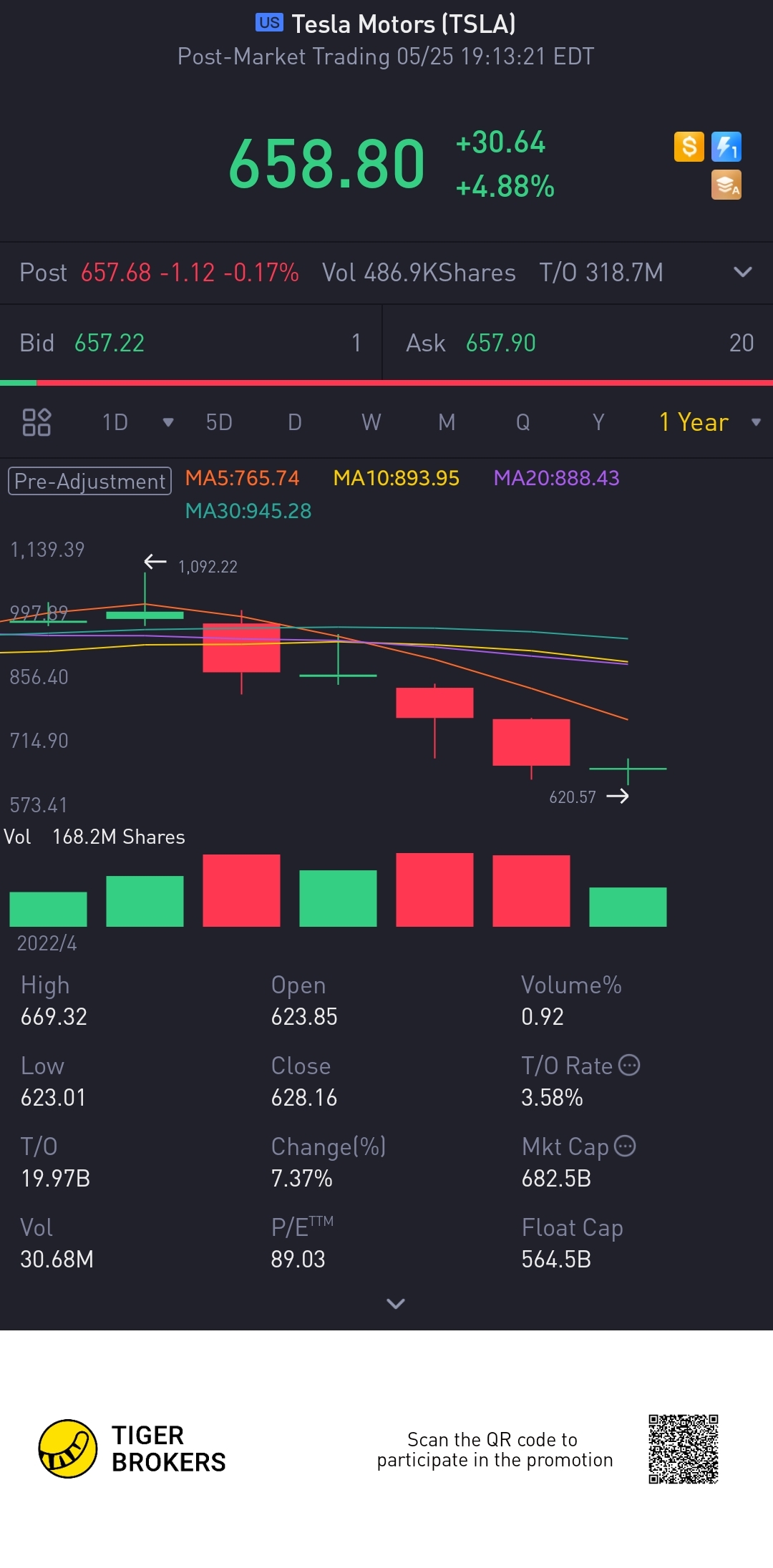Tap the promotion QR code
Screen dimensions: 773x1568
click(x=684, y=1449)
